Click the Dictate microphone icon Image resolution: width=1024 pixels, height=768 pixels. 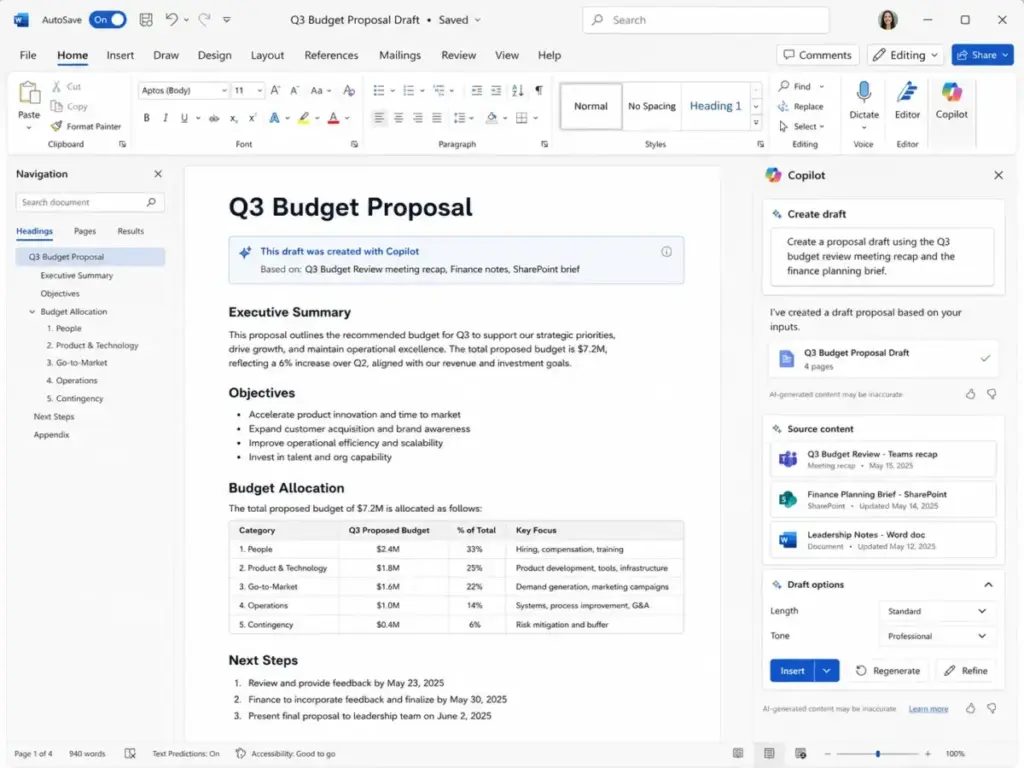[x=863, y=93]
